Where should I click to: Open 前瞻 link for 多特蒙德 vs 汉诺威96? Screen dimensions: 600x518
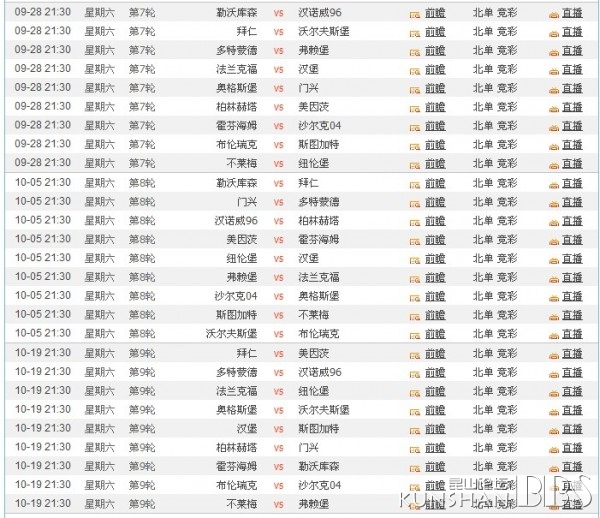tap(435, 372)
